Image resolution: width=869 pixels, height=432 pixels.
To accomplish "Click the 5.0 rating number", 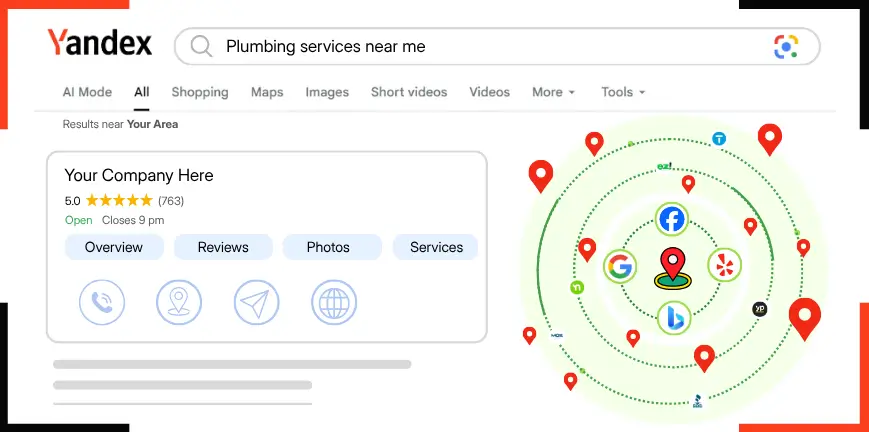I will coord(73,201).
